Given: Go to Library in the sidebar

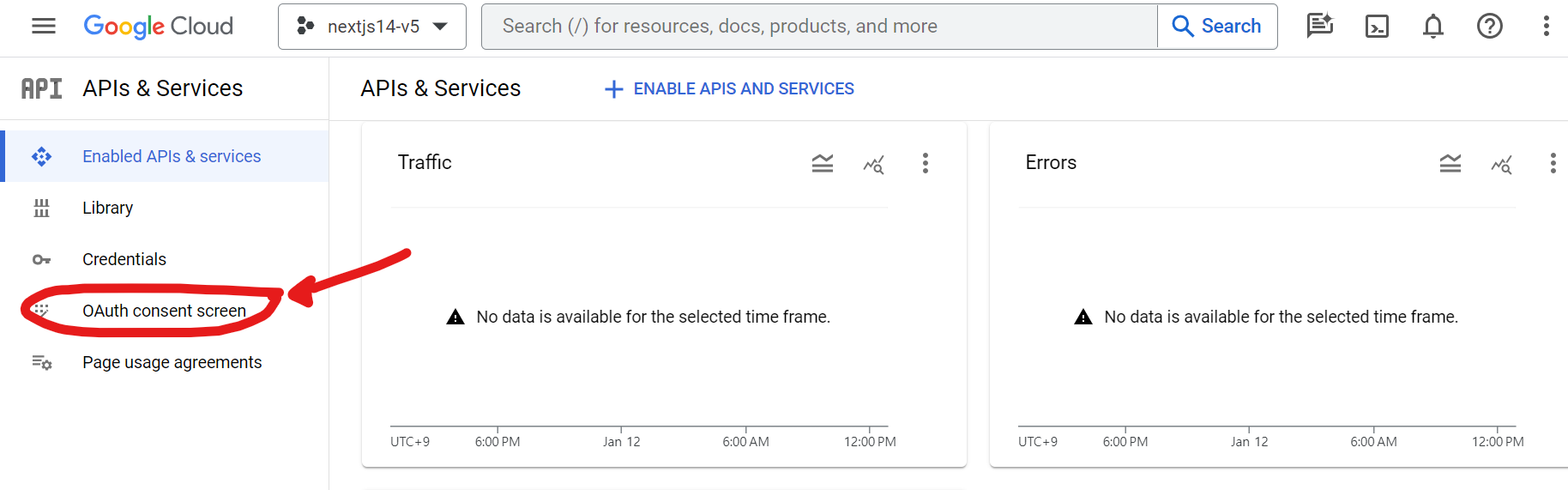Looking at the screenshot, I should pos(108,208).
